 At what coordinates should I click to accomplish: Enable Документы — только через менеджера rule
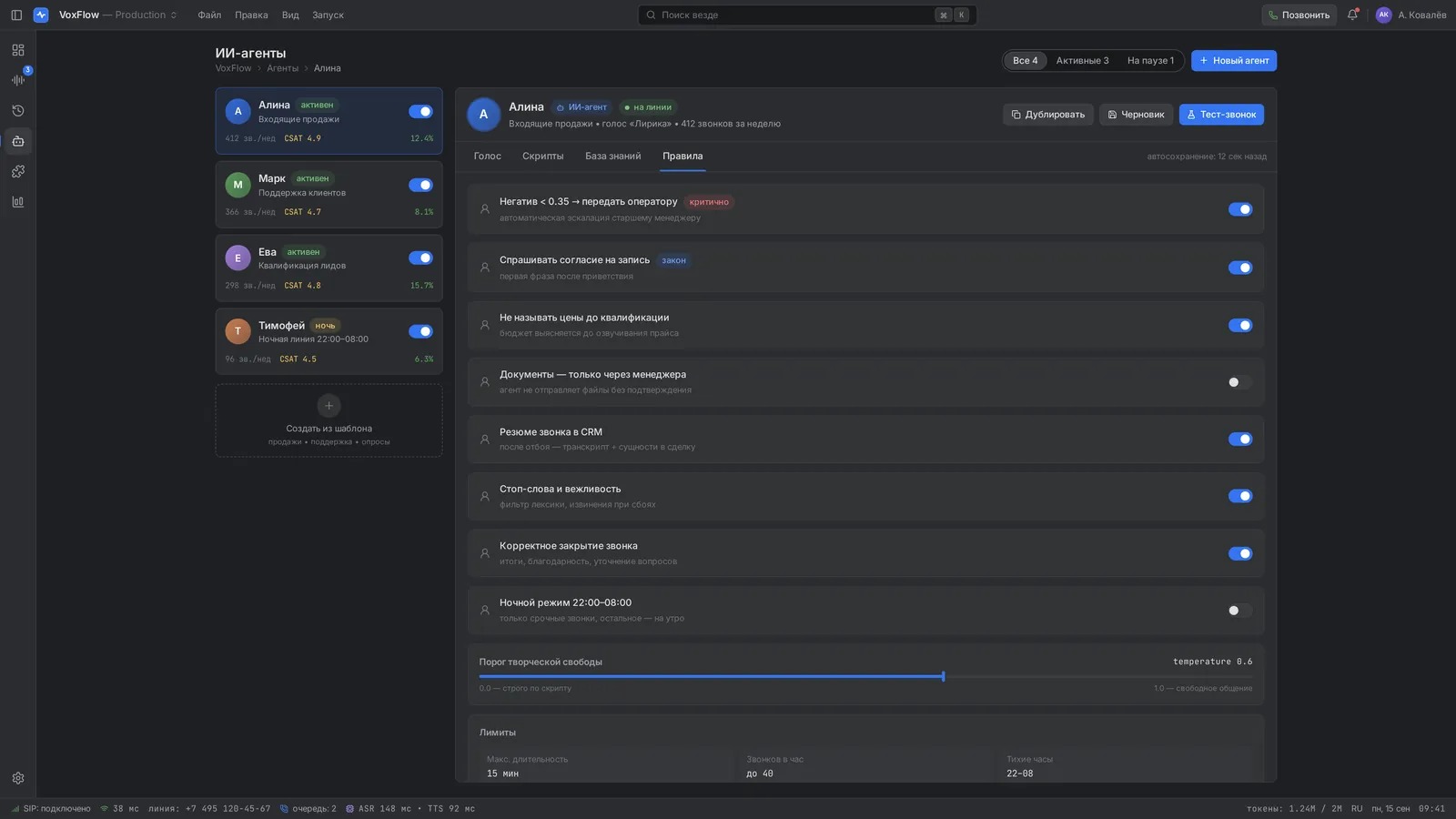tap(1240, 382)
